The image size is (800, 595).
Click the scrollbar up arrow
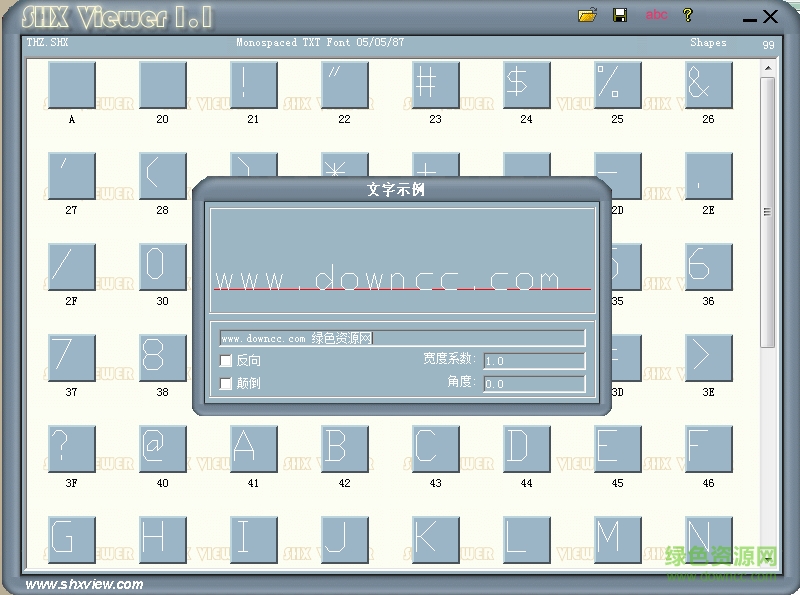tap(768, 68)
